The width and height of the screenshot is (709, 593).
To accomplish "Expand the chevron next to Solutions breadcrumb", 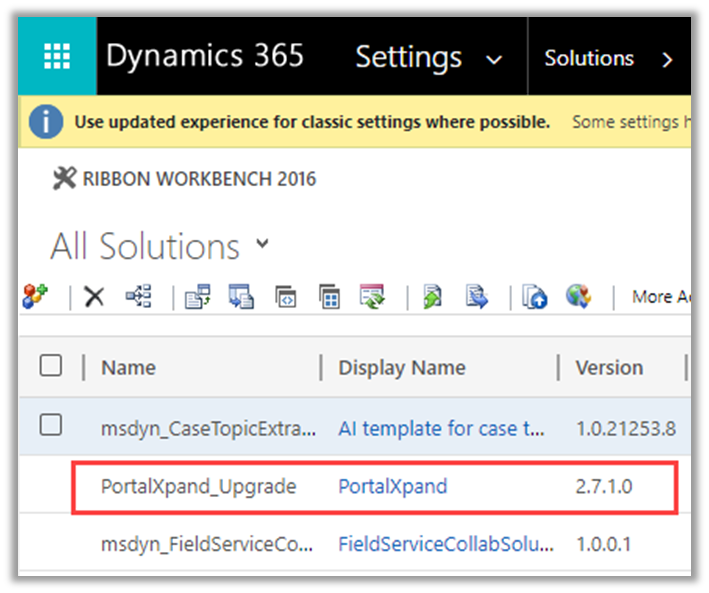I will (667, 60).
